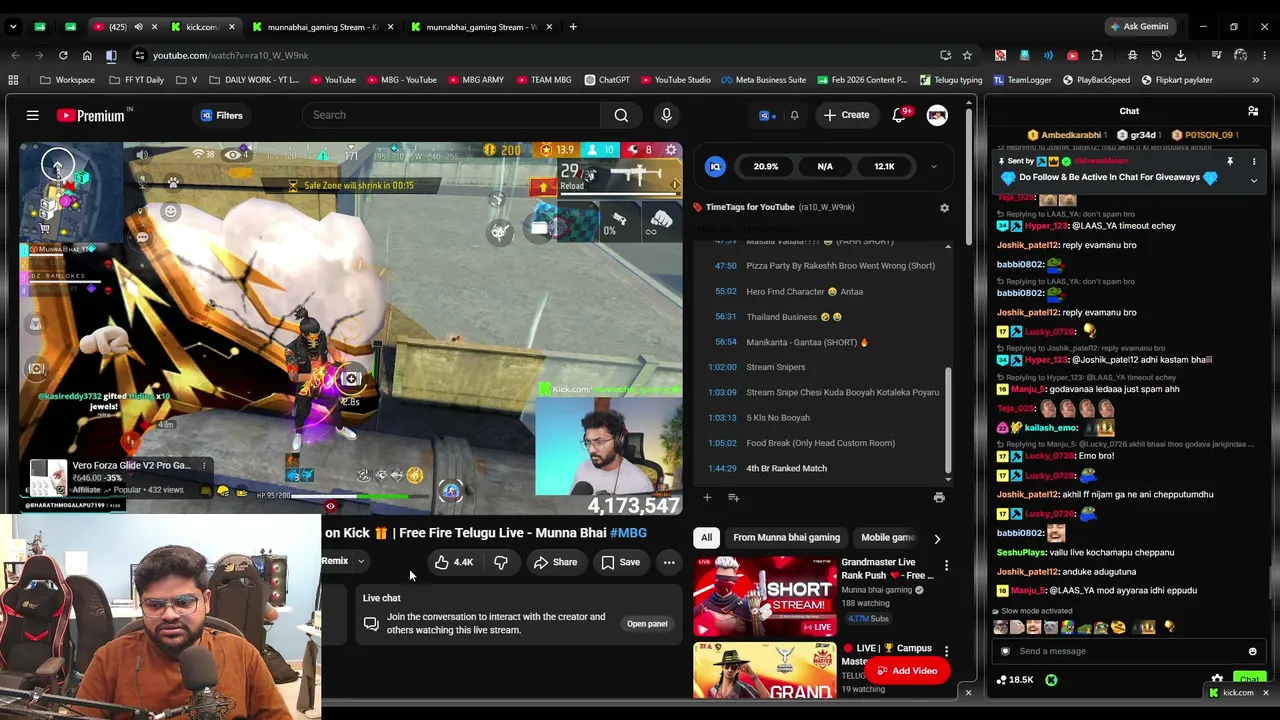Toggle the vidIQ Filters button
Screen dimensions: 1280x720
222,115
